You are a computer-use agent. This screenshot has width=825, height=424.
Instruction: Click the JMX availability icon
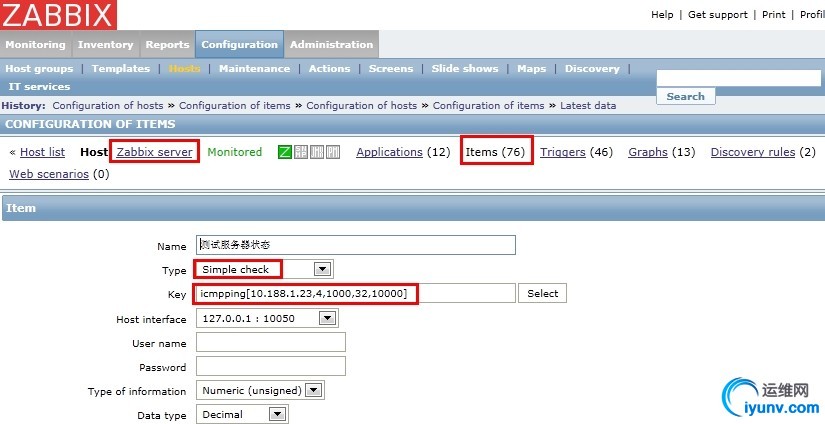tap(317, 153)
